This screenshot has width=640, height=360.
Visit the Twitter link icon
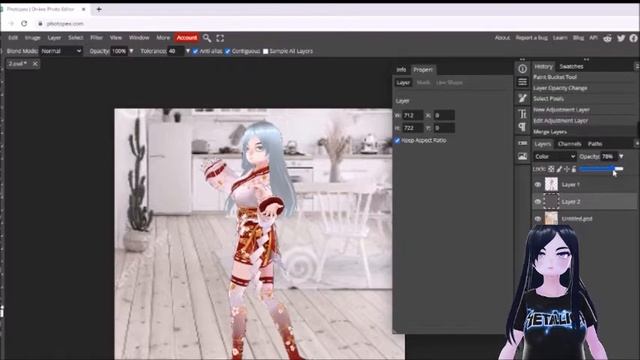[621, 38]
